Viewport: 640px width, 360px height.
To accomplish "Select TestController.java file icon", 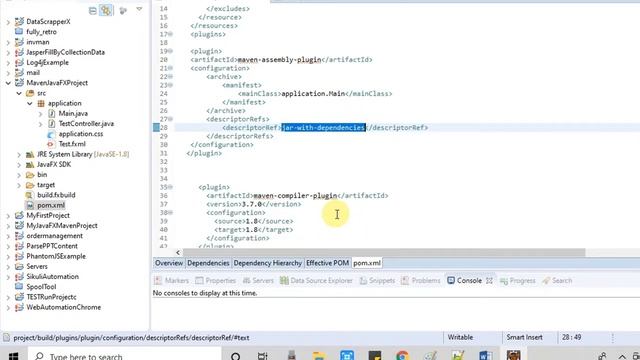I will [x=51, y=124].
